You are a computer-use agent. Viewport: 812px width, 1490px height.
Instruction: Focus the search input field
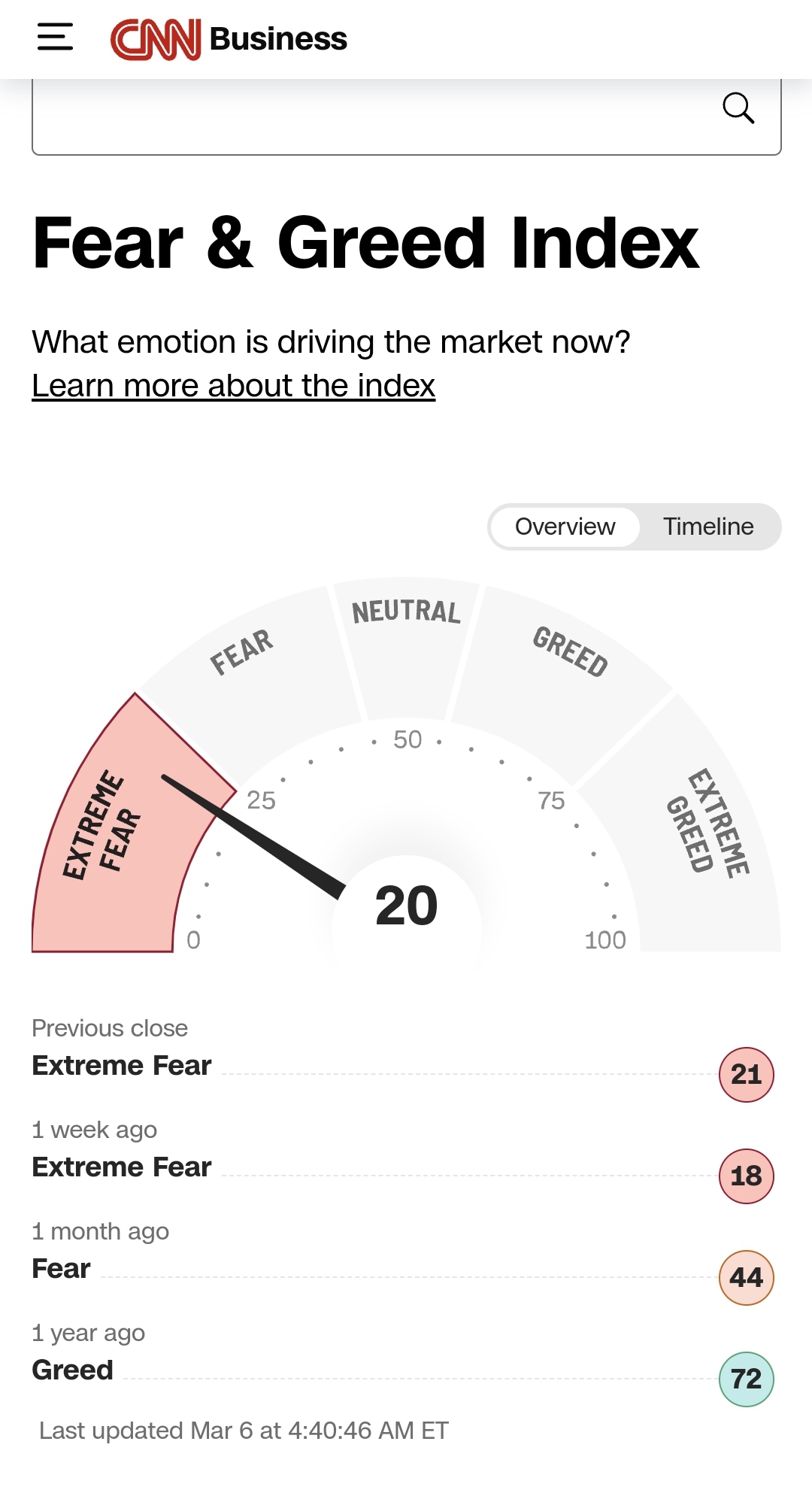click(368, 117)
